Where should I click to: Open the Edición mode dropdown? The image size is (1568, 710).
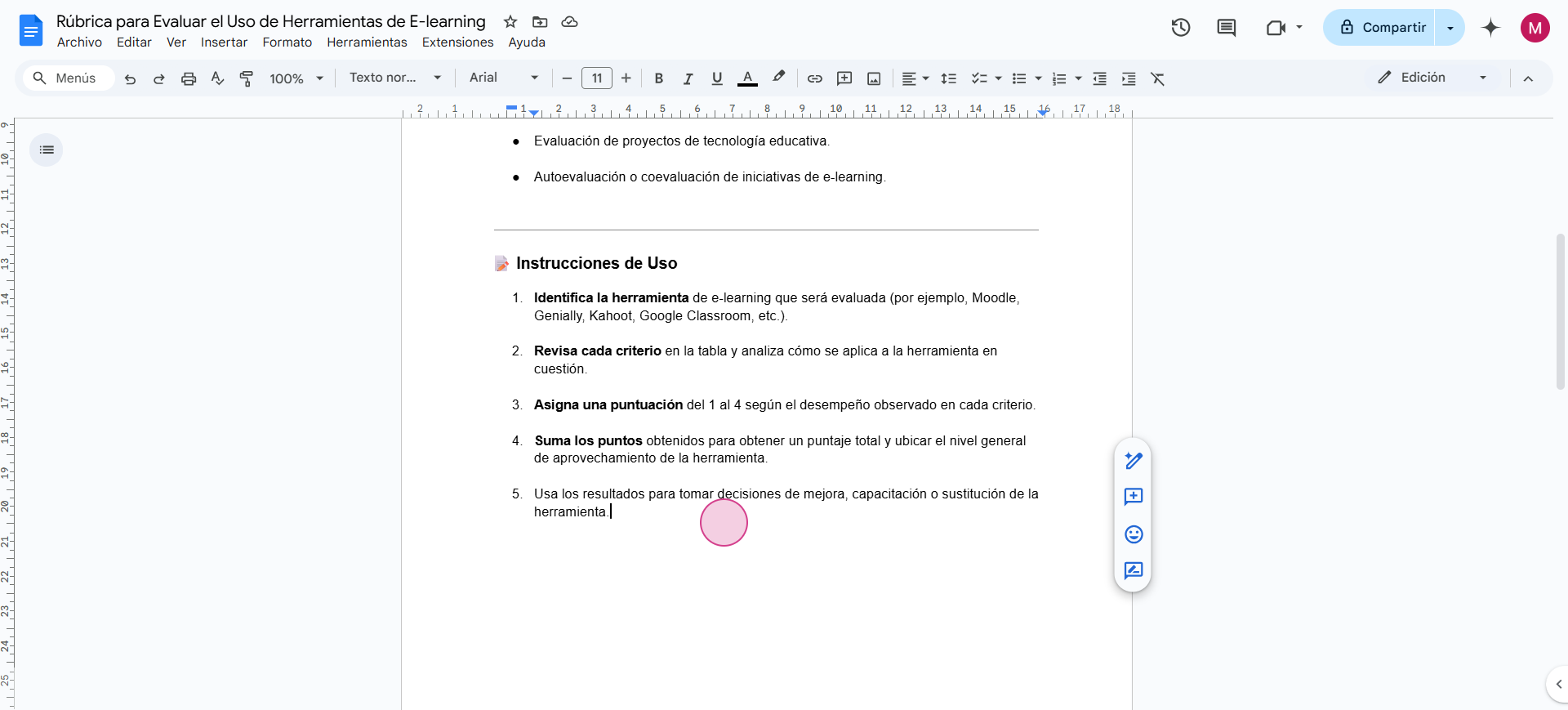pyautogui.click(x=1433, y=78)
